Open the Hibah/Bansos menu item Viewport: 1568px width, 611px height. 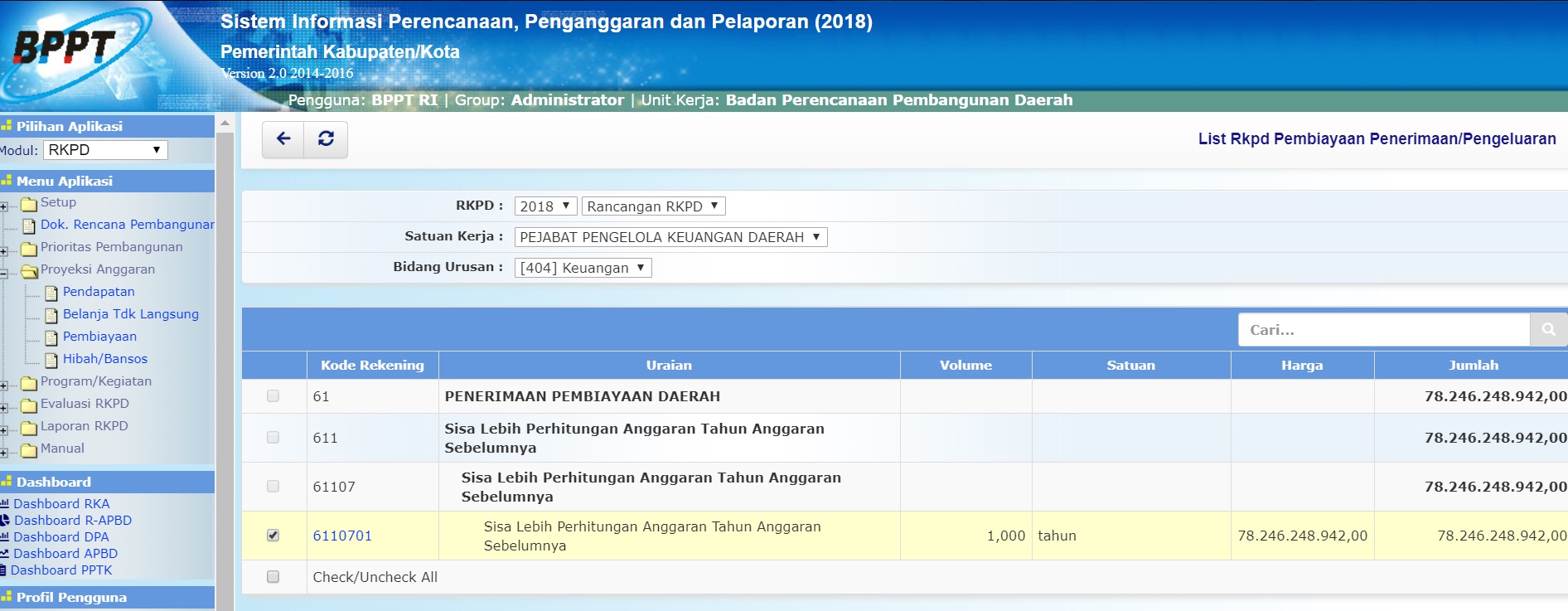105,359
